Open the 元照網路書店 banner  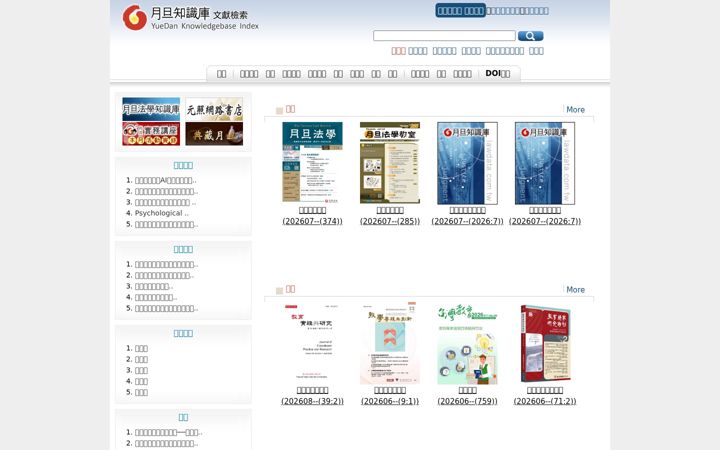[x=214, y=109]
